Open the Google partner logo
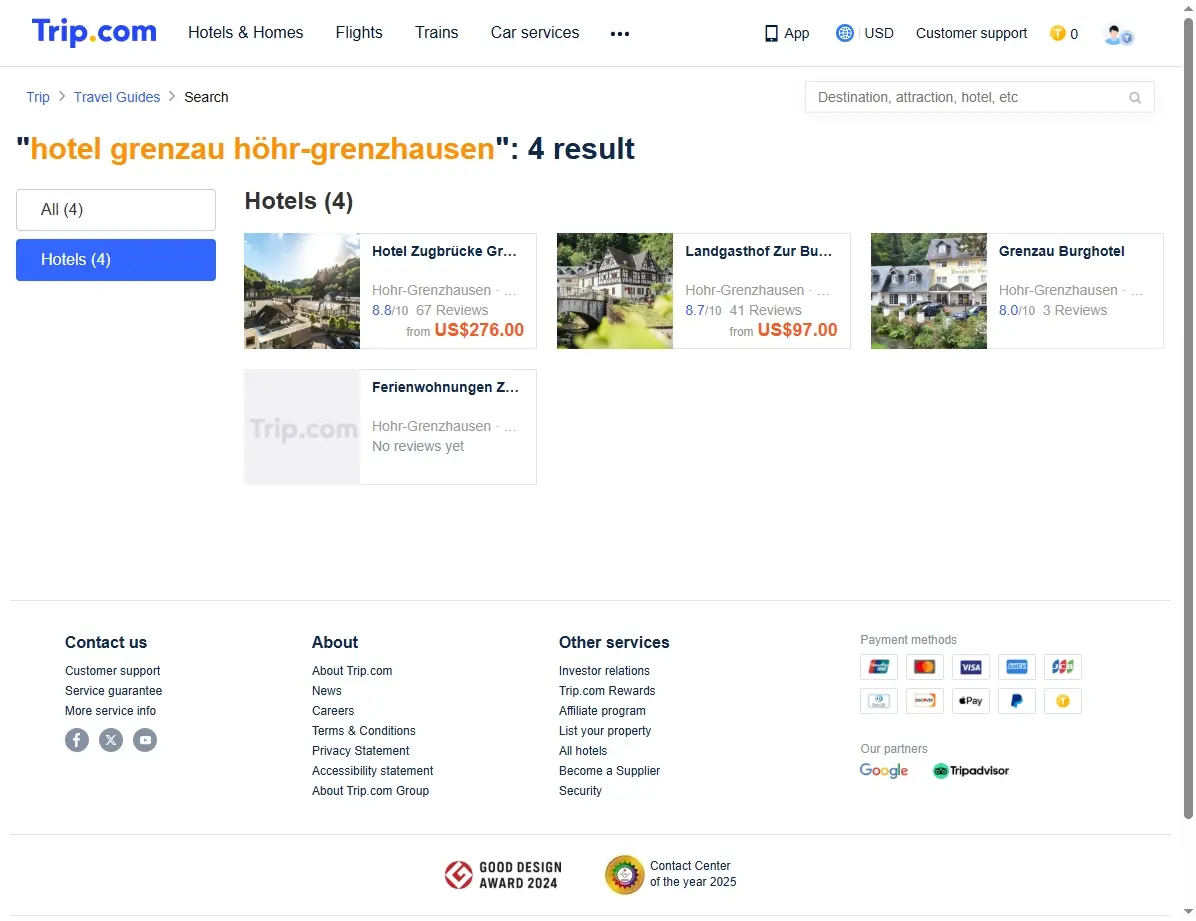Screen dimensions: 1196x921 [883, 771]
